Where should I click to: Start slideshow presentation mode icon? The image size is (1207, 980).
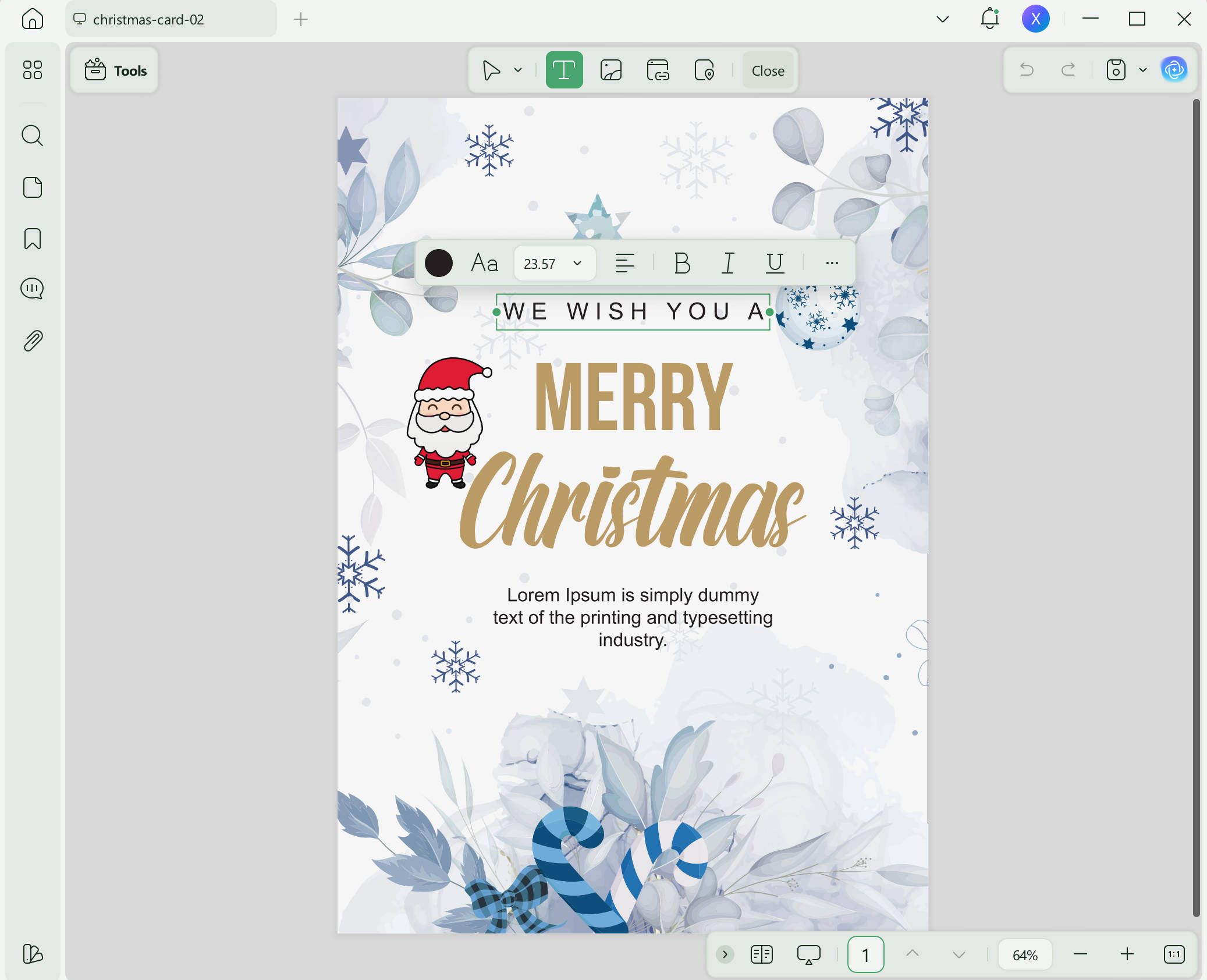[x=808, y=954]
